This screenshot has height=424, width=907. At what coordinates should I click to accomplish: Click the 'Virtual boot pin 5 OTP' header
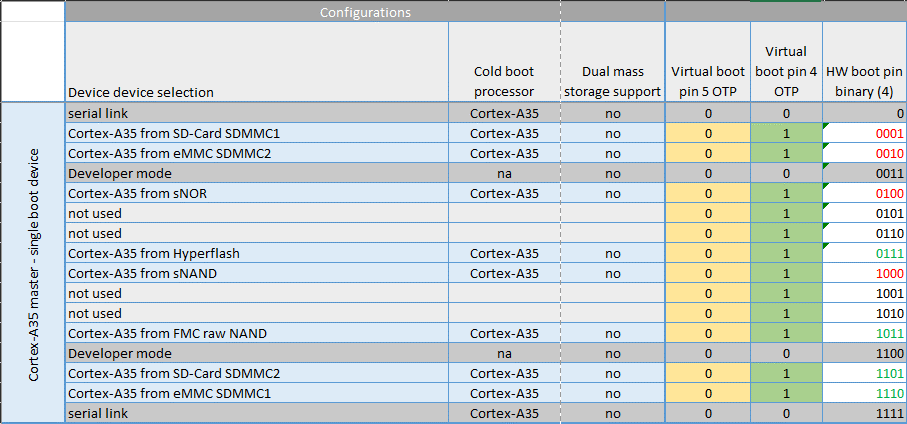click(x=708, y=62)
